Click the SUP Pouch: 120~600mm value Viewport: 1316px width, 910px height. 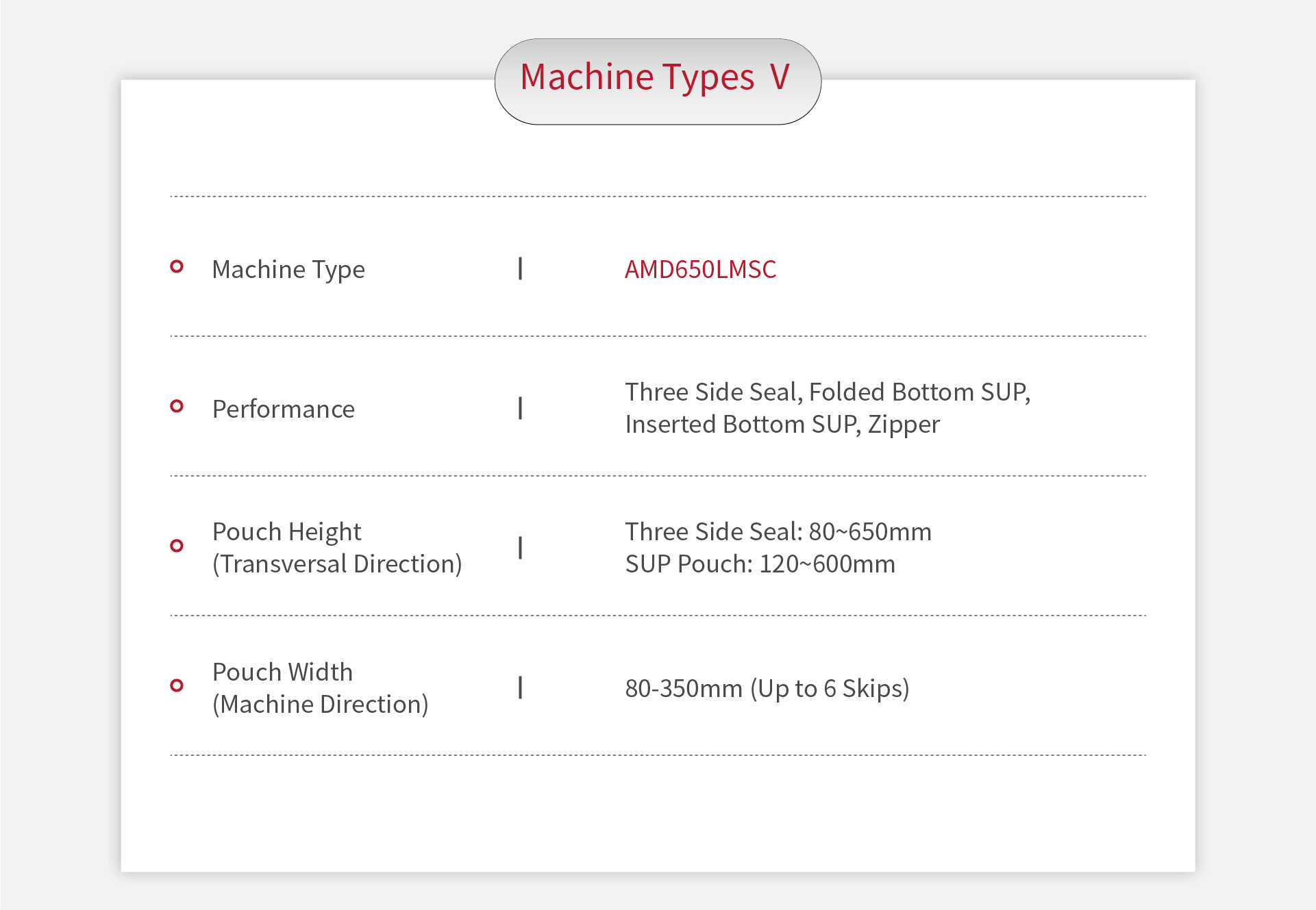tap(760, 564)
